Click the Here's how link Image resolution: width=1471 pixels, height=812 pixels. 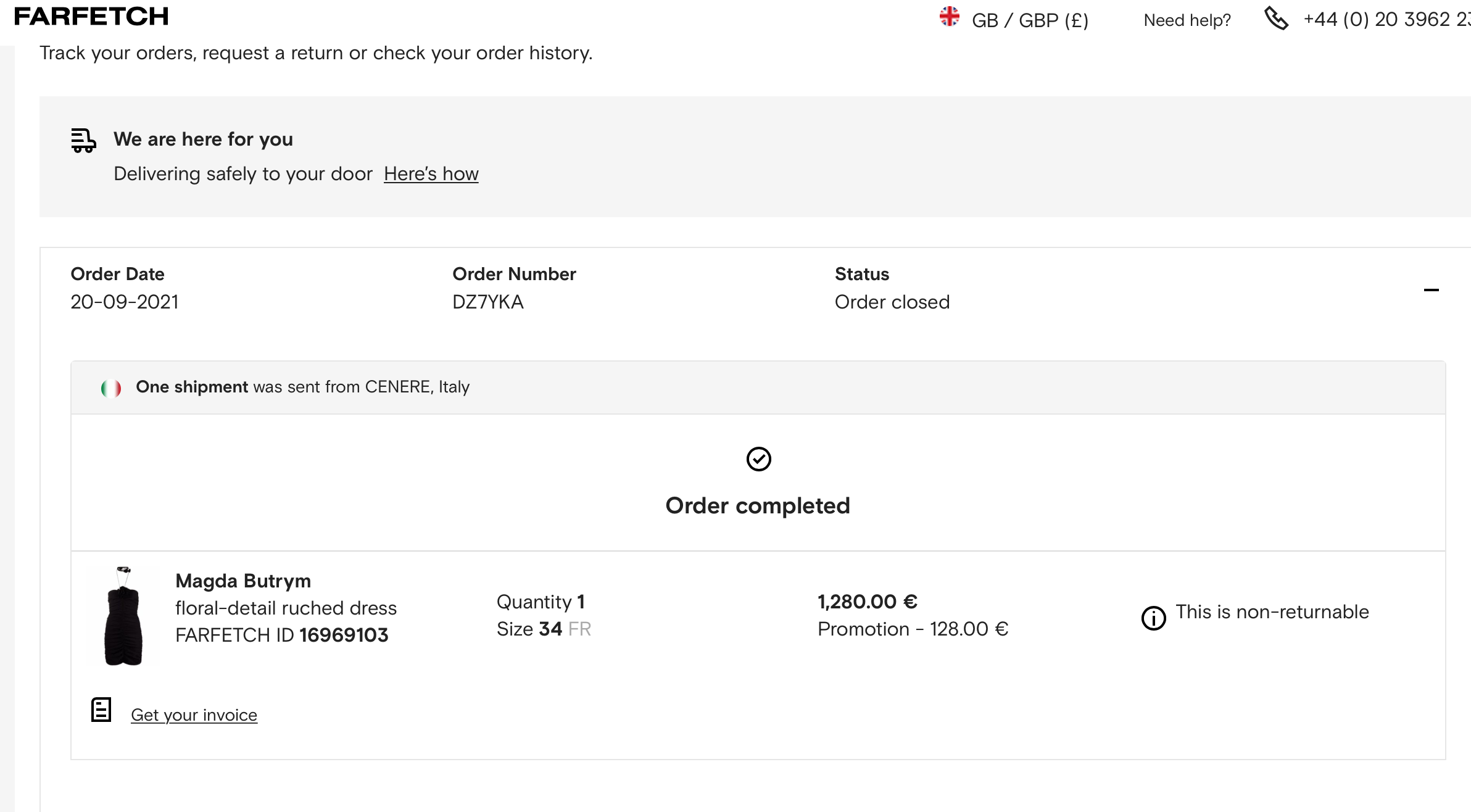click(x=431, y=174)
